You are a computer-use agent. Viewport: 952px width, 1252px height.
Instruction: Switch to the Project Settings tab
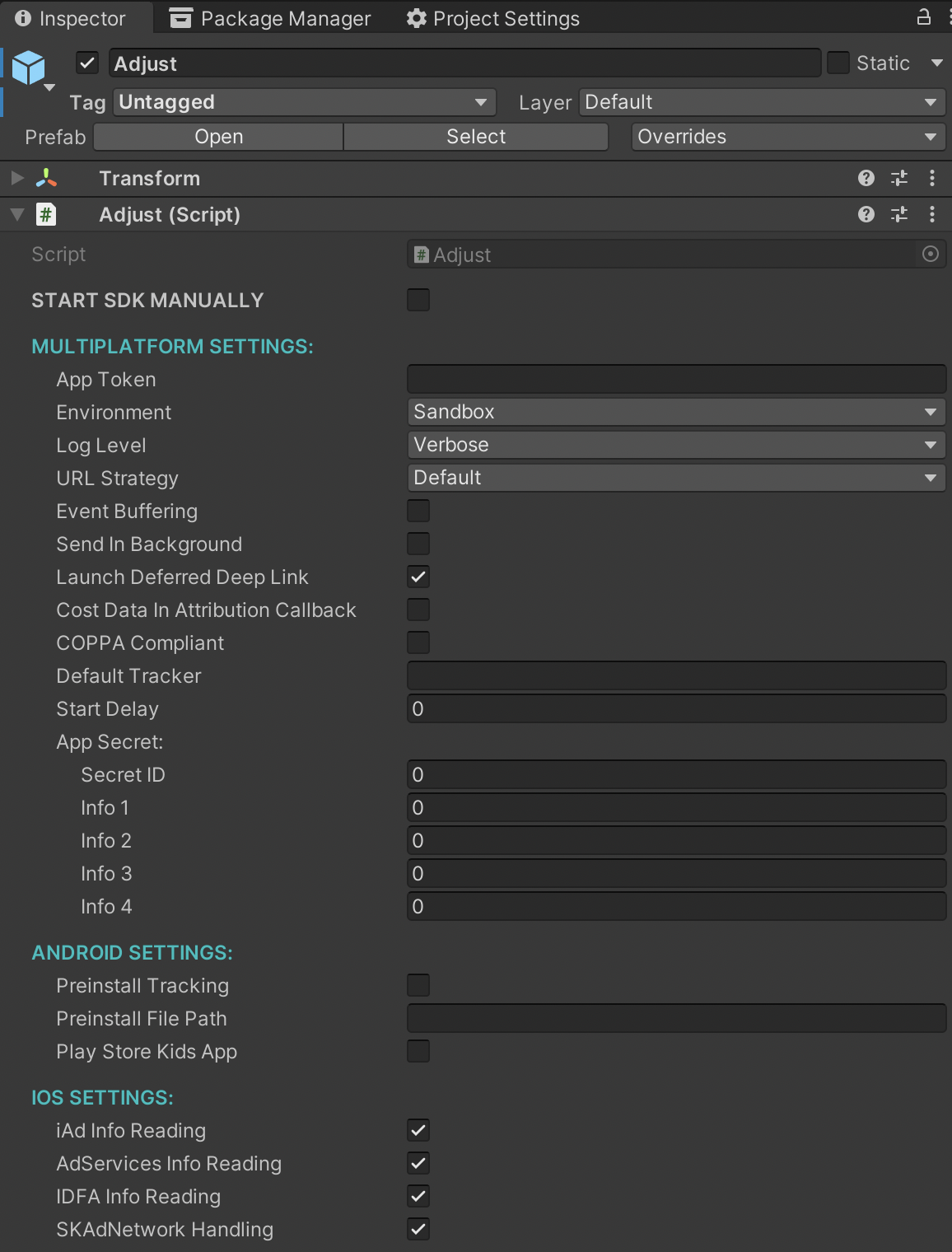pyautogui.click(x=493, y=18)
